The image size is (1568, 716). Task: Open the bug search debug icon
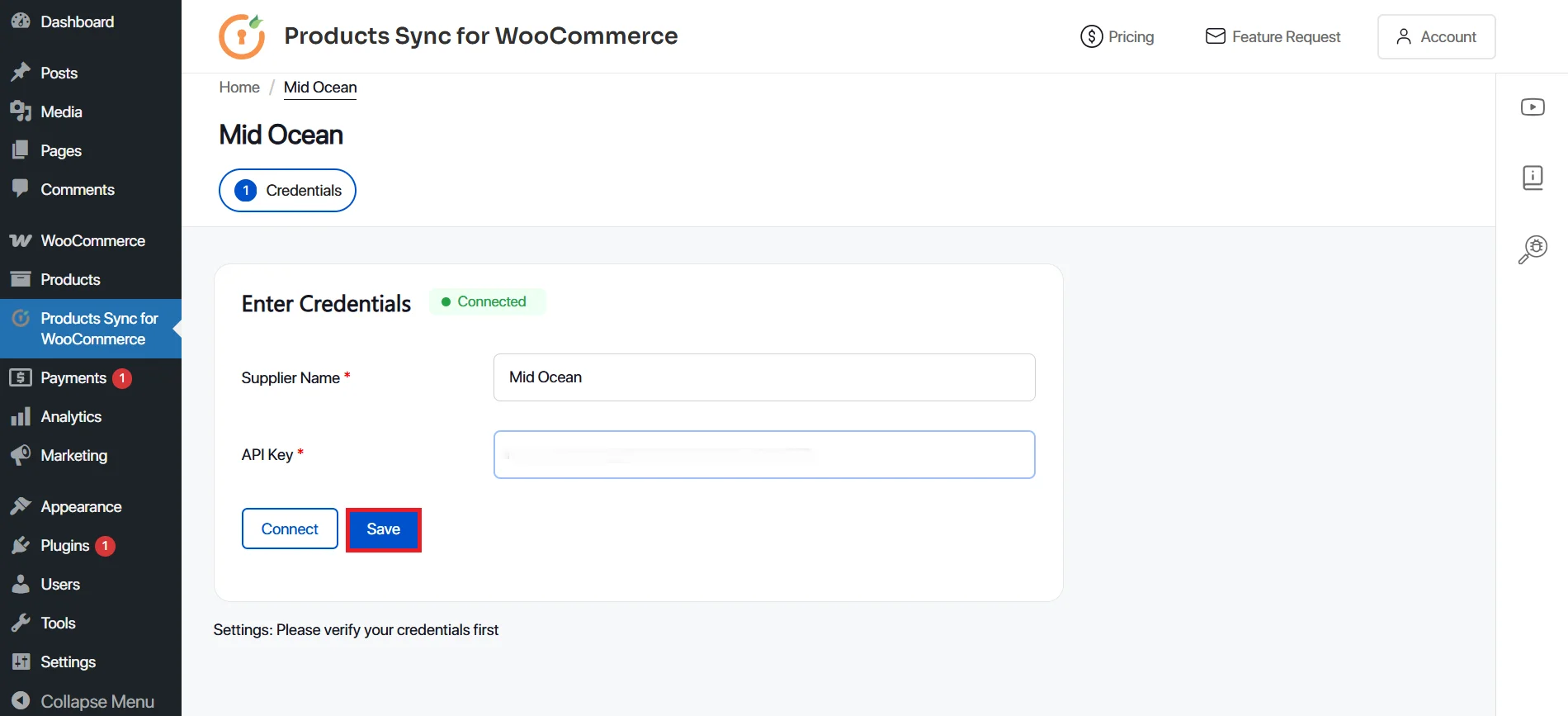click(x=1533, y=249)
